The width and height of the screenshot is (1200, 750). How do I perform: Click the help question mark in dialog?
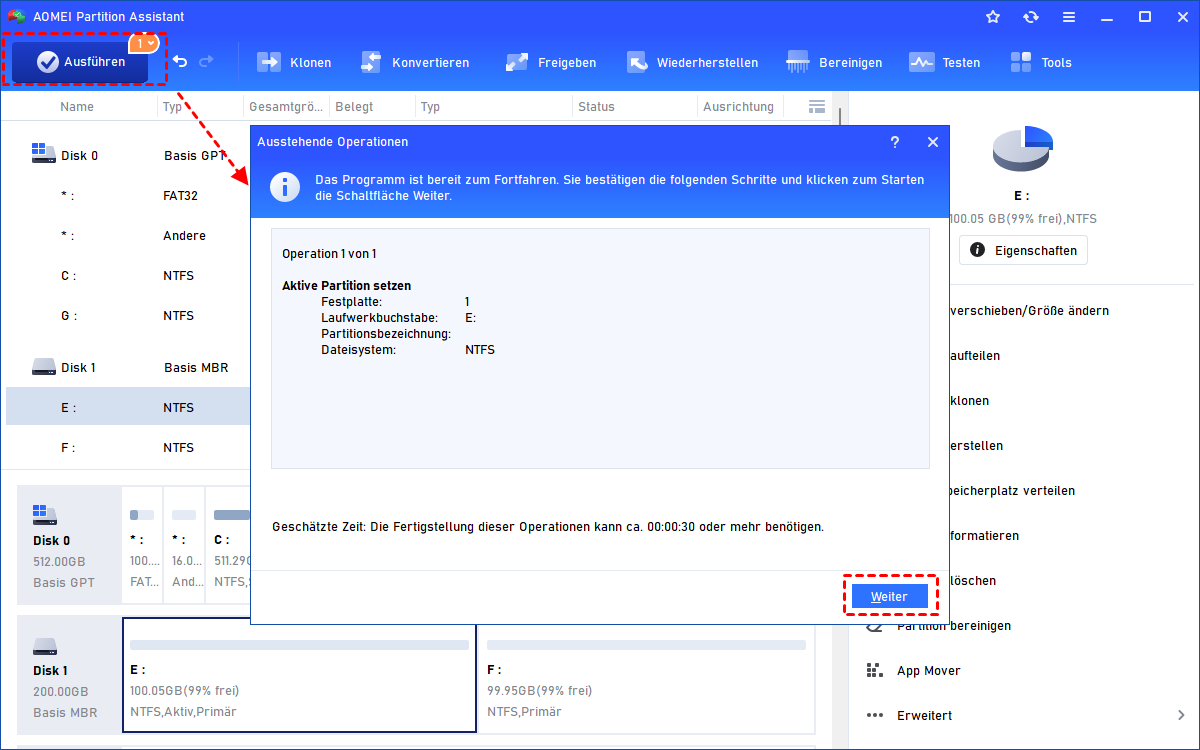tap(895, 142)
